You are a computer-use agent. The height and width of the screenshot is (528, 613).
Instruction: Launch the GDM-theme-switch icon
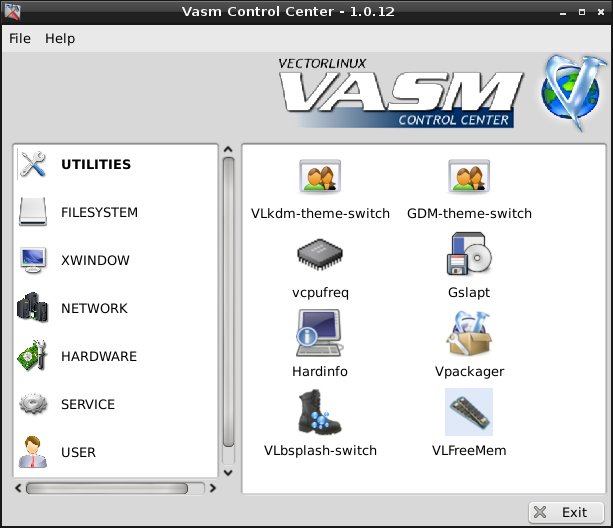[x=468, y=177]
